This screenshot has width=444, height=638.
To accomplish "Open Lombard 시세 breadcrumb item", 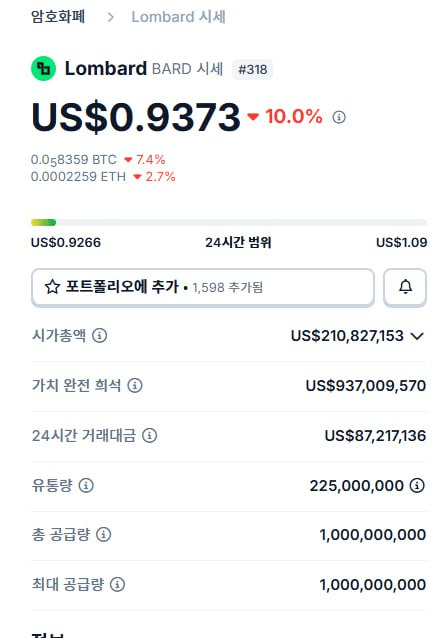I will 178,17.
